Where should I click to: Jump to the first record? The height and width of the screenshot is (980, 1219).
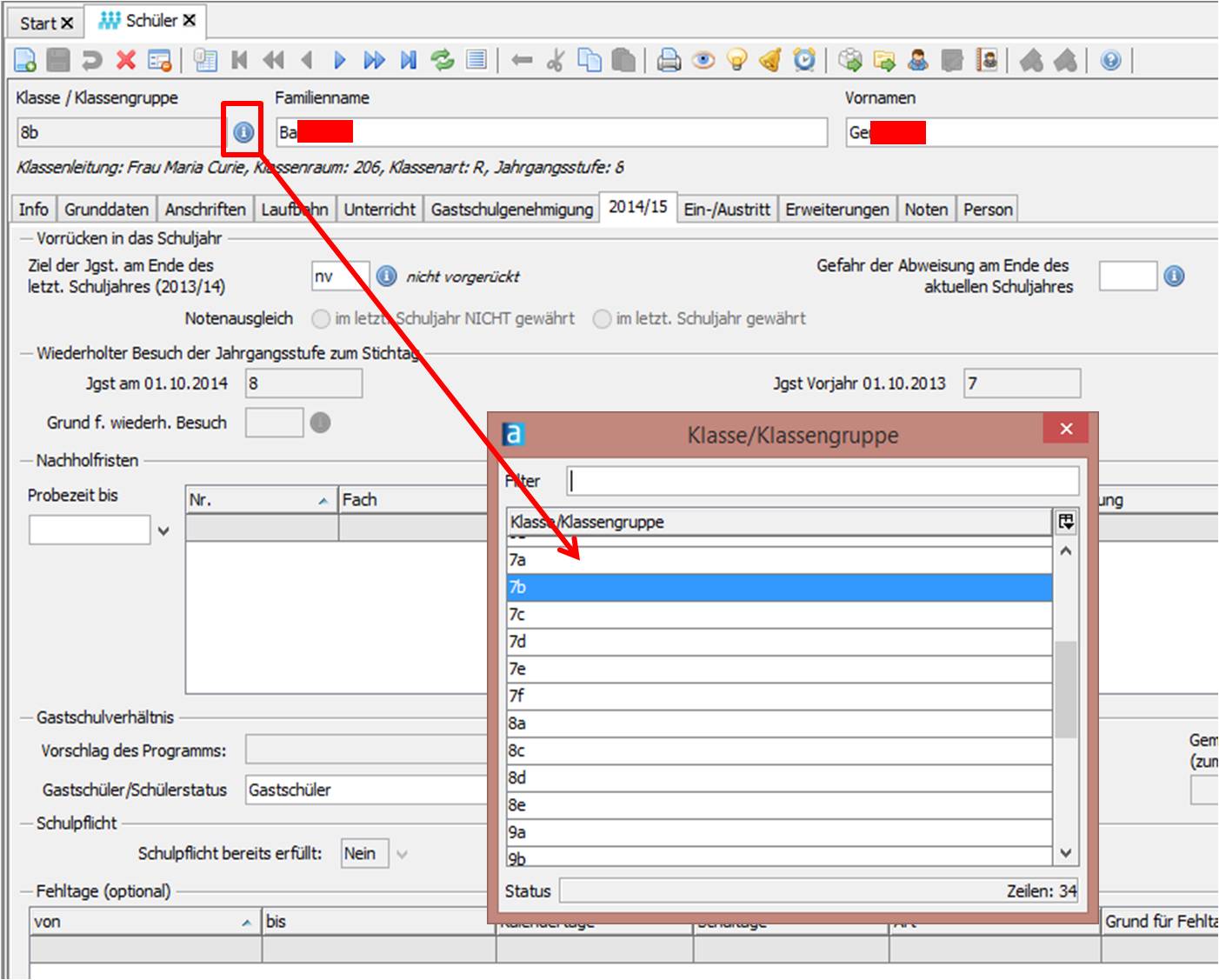(239, 60)
